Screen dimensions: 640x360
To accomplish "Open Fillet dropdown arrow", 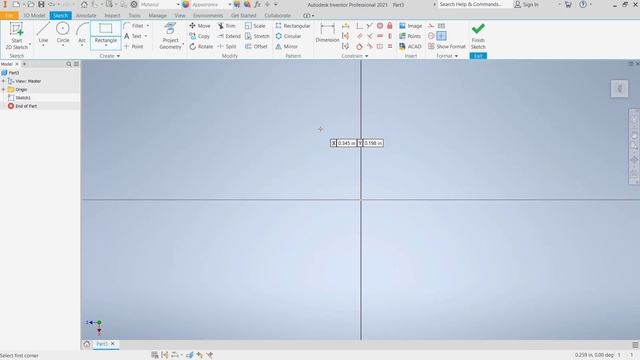I will [148, 26].
